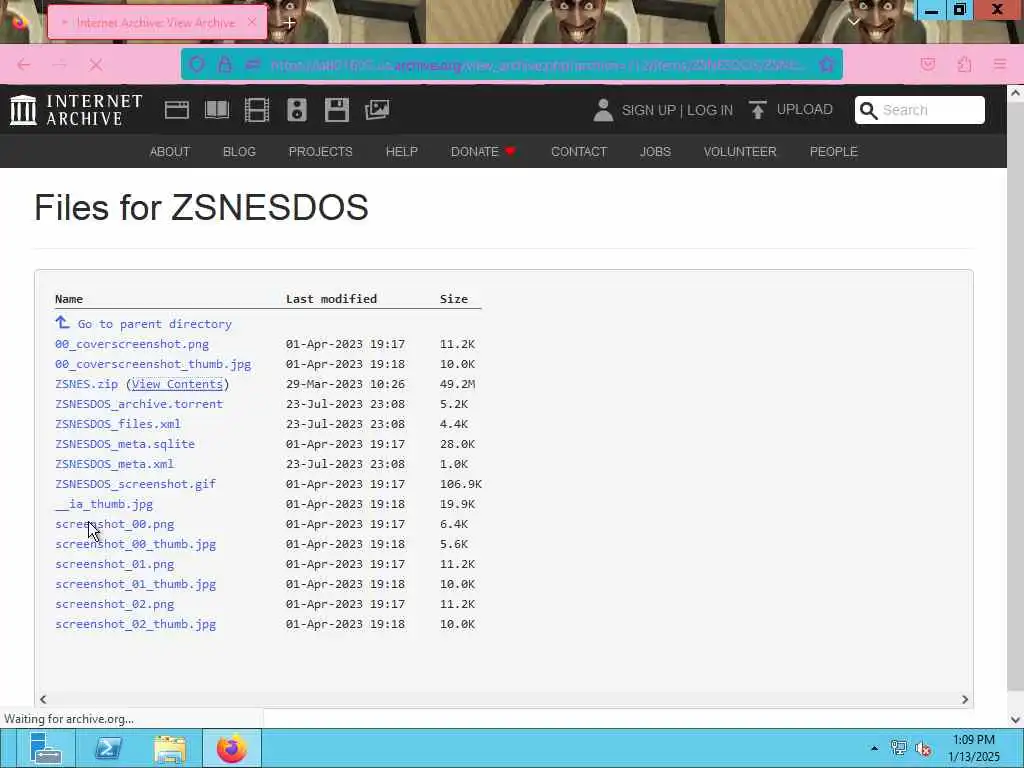Open ZSNESDOS_meta.xml

point(114,464)
